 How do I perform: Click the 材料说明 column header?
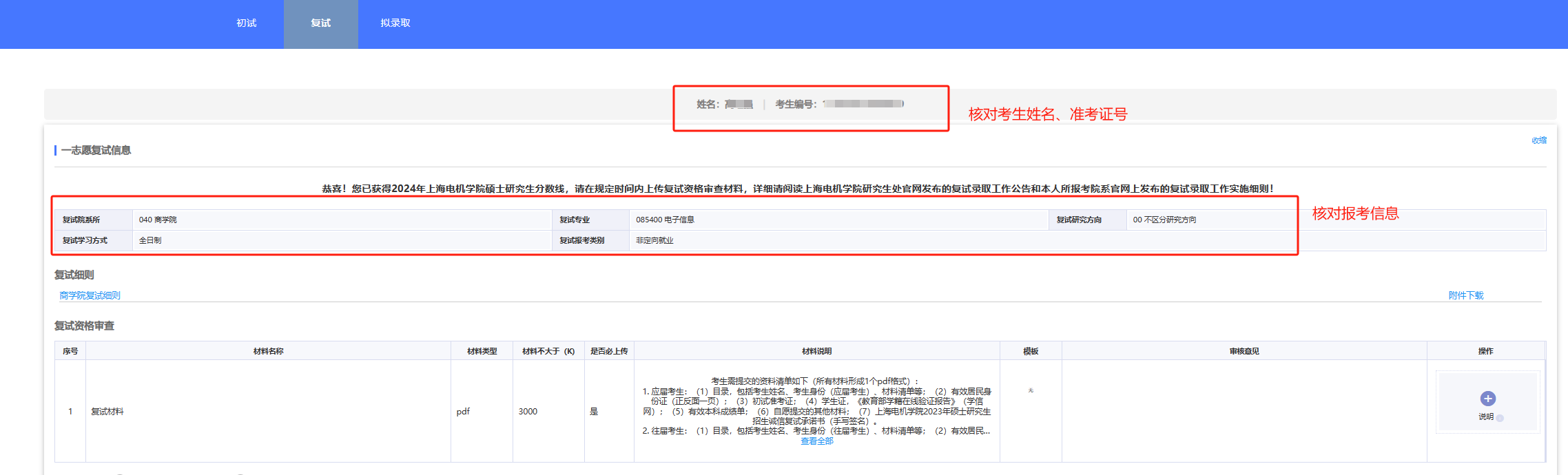point(816,351)
